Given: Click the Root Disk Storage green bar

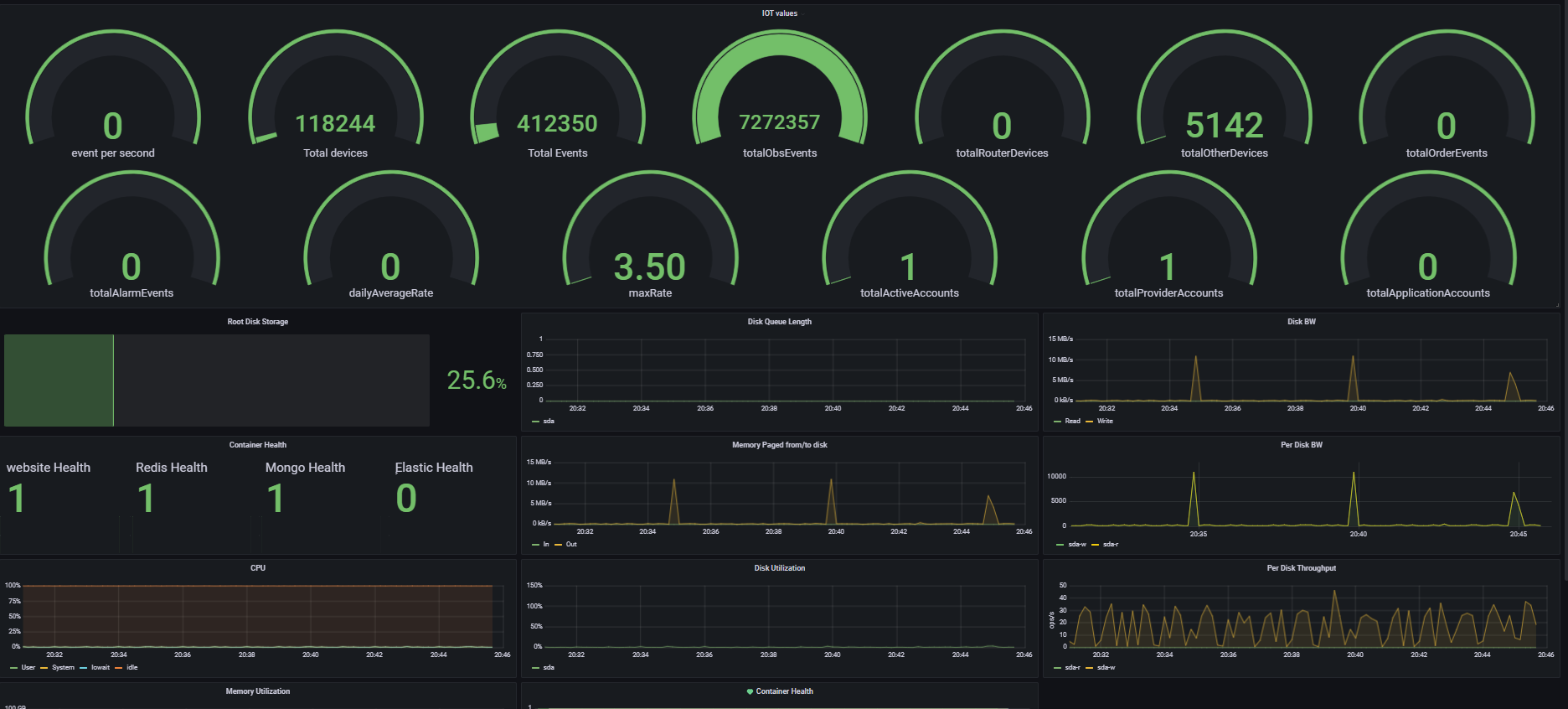Looking at the screenshot, I should (59, 380).
